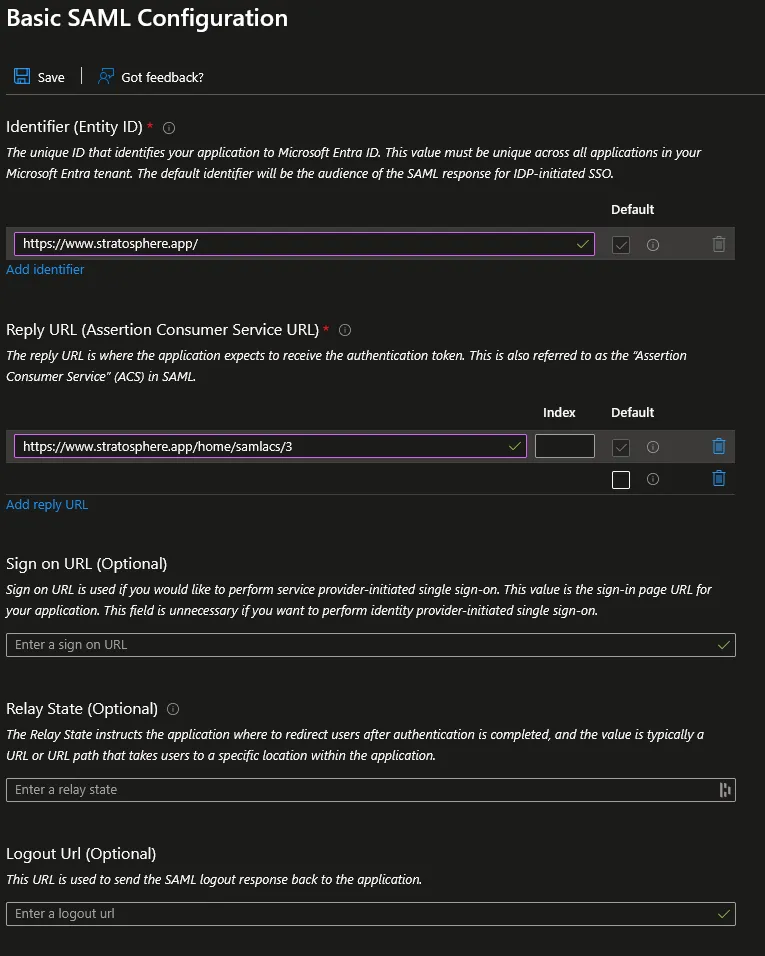The image size is (765, 956).
Task: Focus the Index field for reply URL
Action: pos(564,446)
